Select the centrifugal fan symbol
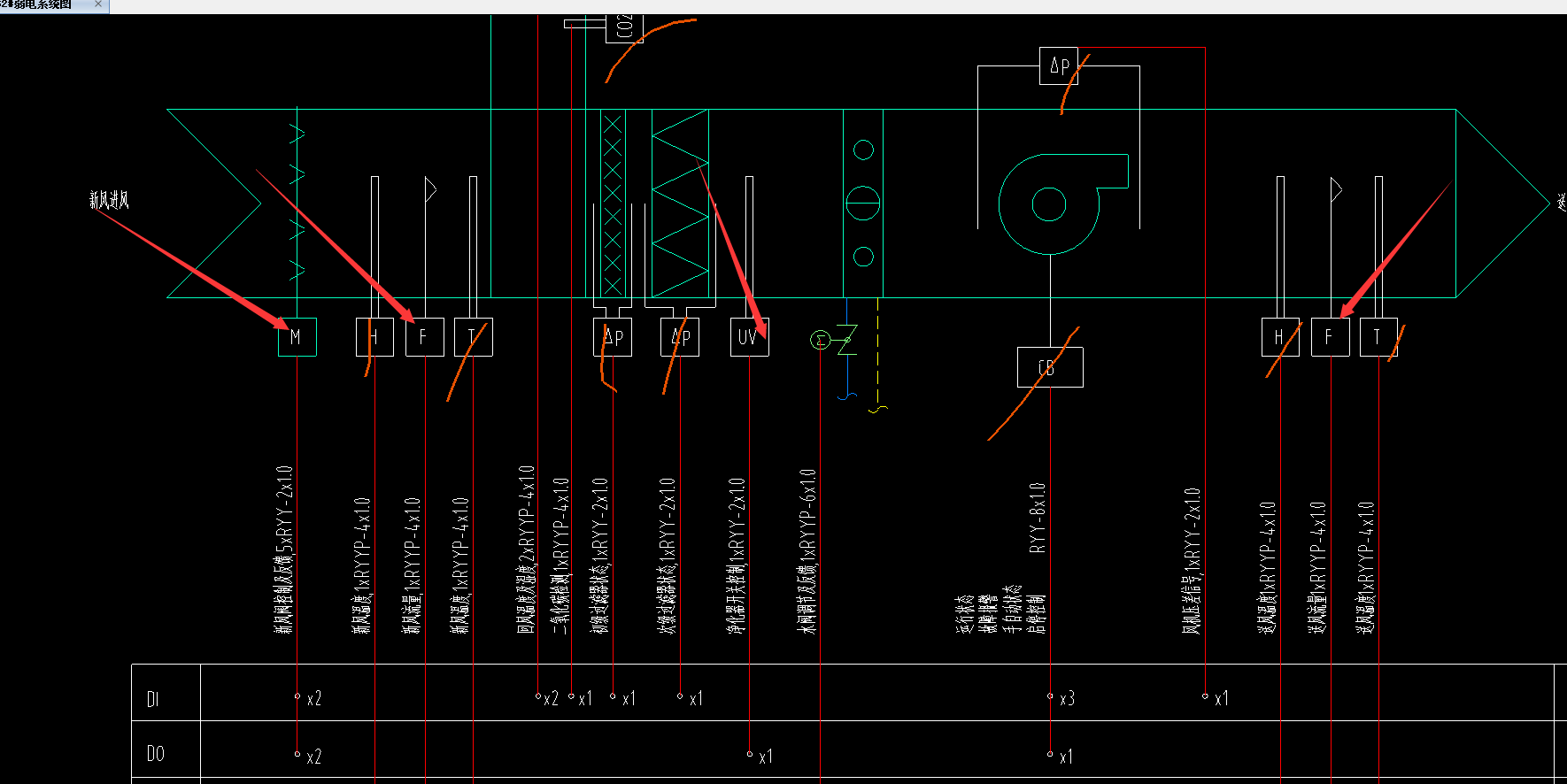 pyautogui.click(x=1062, y=204)
